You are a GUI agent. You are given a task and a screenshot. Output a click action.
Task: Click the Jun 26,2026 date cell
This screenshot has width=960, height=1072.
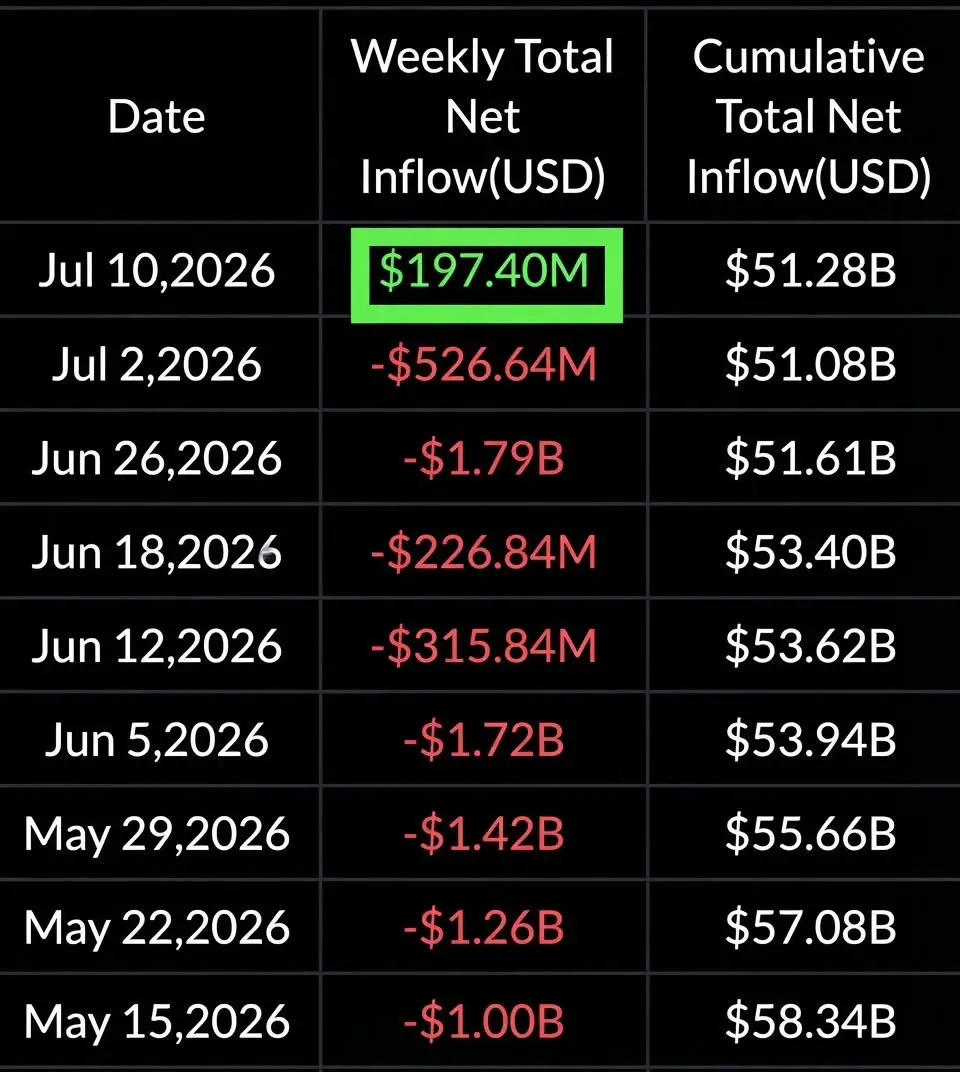157,459
